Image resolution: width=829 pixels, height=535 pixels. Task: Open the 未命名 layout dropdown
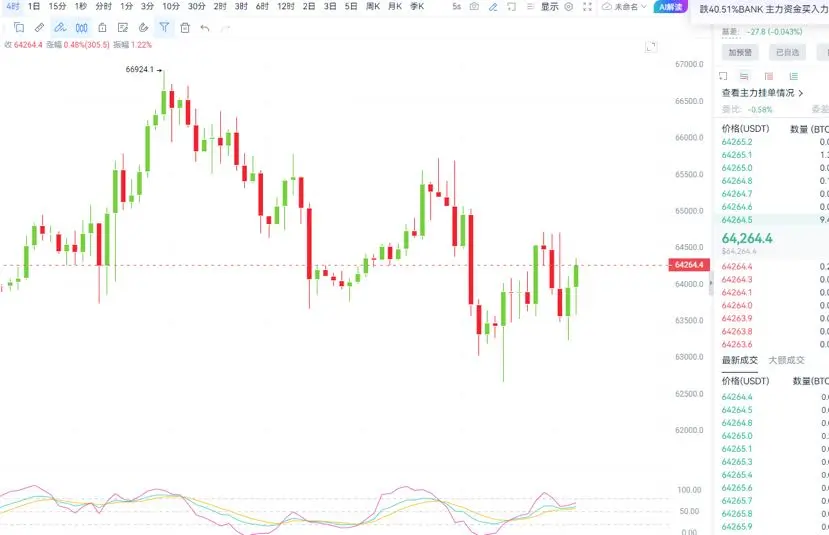click(624, 7)
